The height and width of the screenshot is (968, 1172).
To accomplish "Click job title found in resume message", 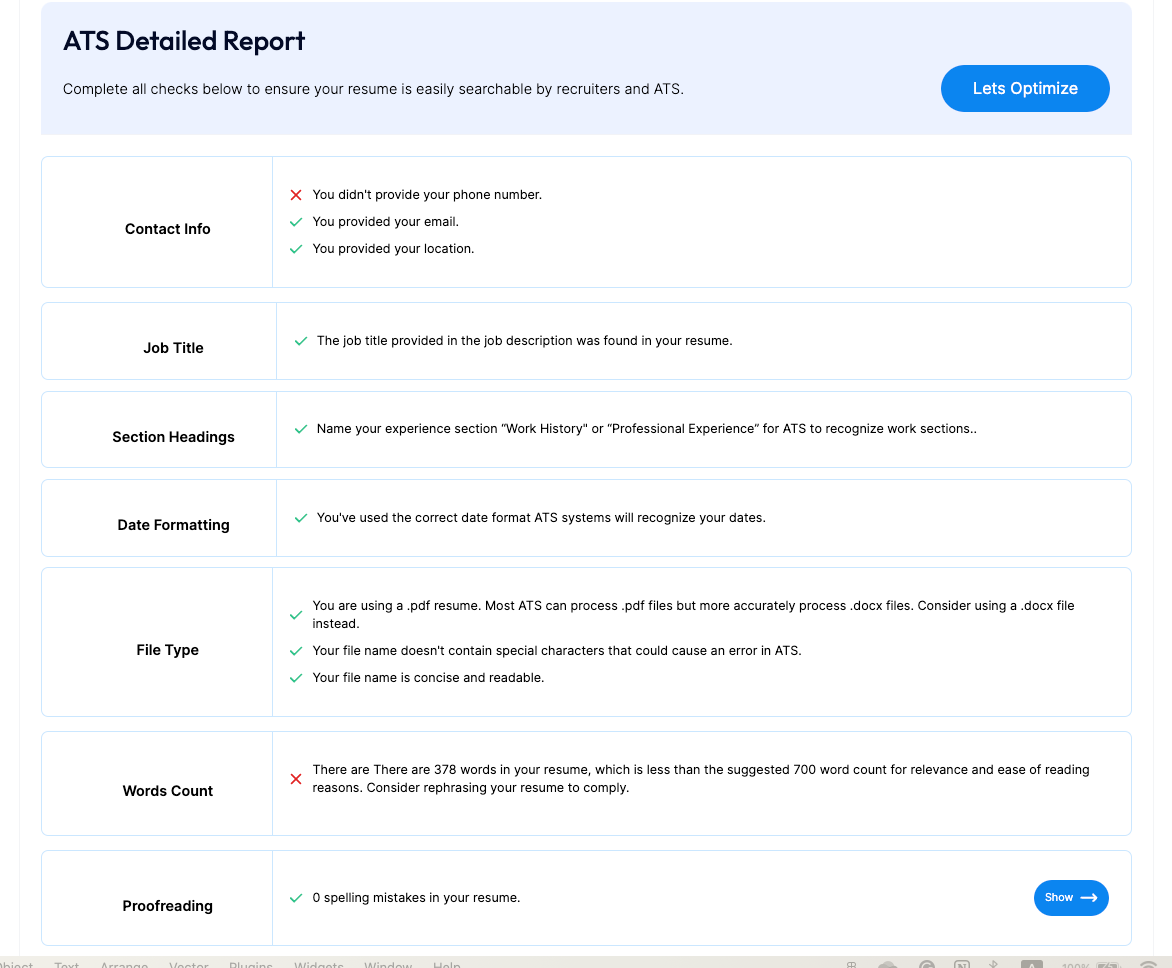I will tap(525, 340).
